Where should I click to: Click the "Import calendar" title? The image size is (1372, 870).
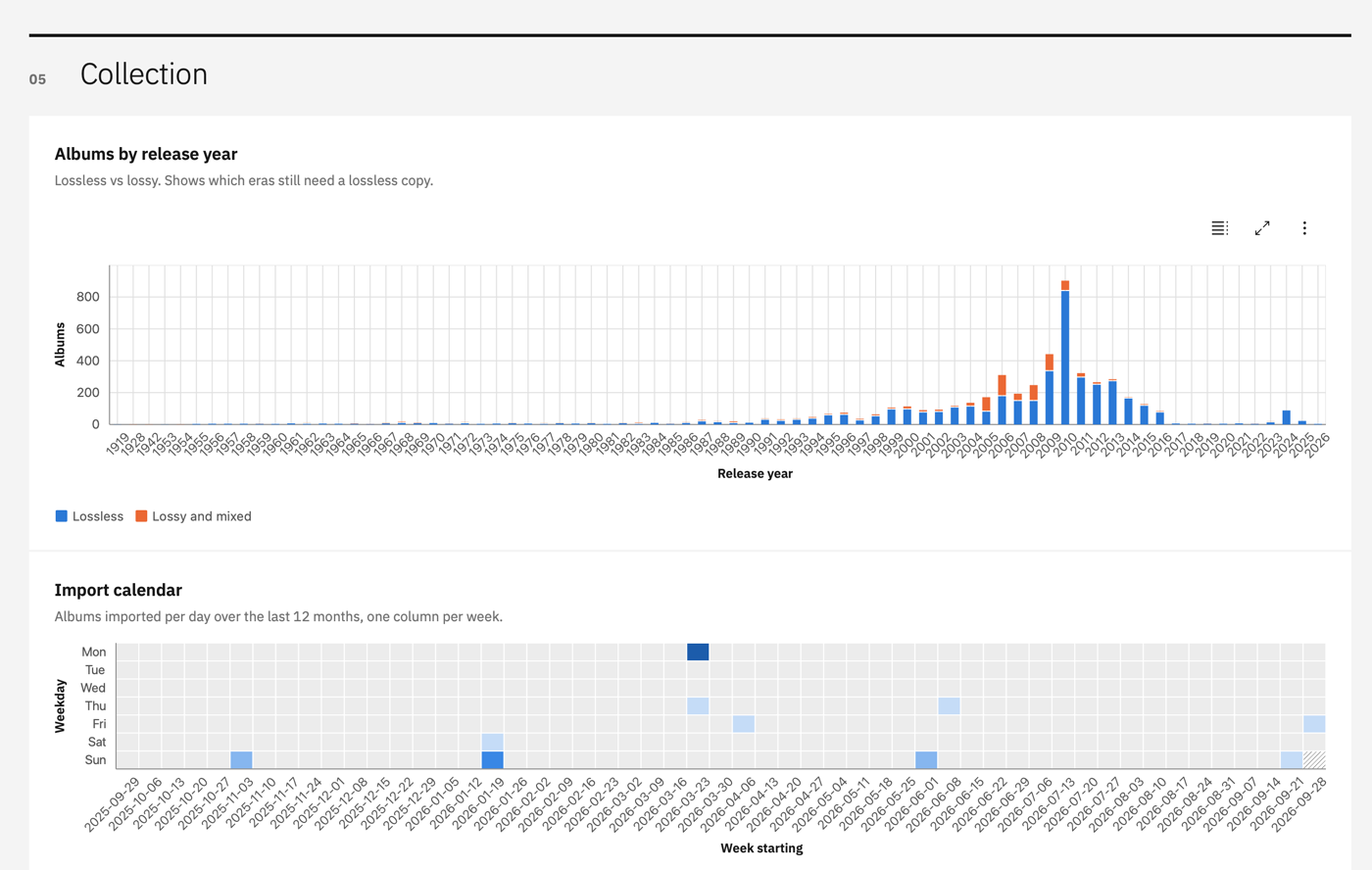pos(119,590)
